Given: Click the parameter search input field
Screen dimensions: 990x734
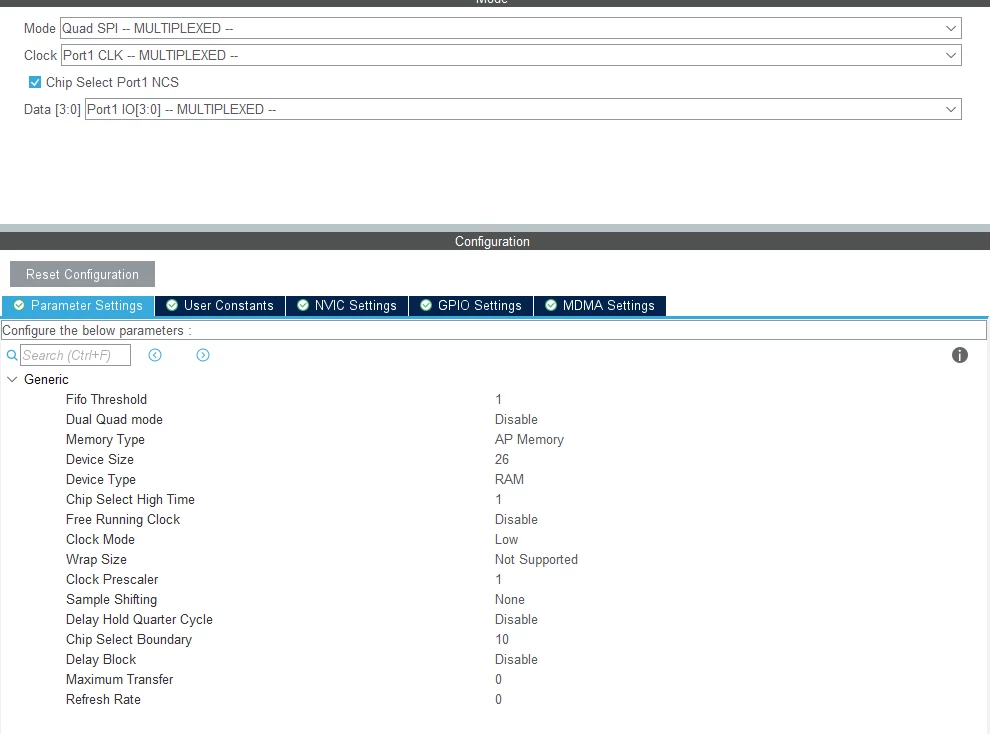Looking at the screenshot, I should (75, 355).
